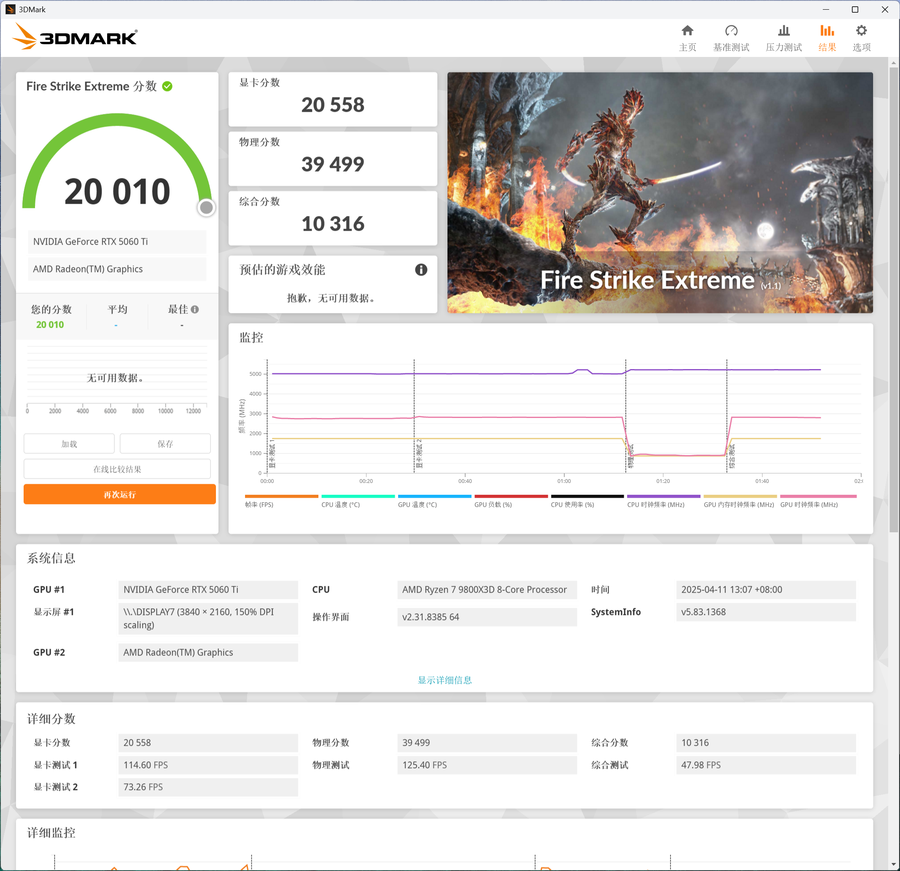Viewport: 900px width, 871px height.
Task: Click the 保存 button
Action: pyautogui.click(x=165, y=444)
